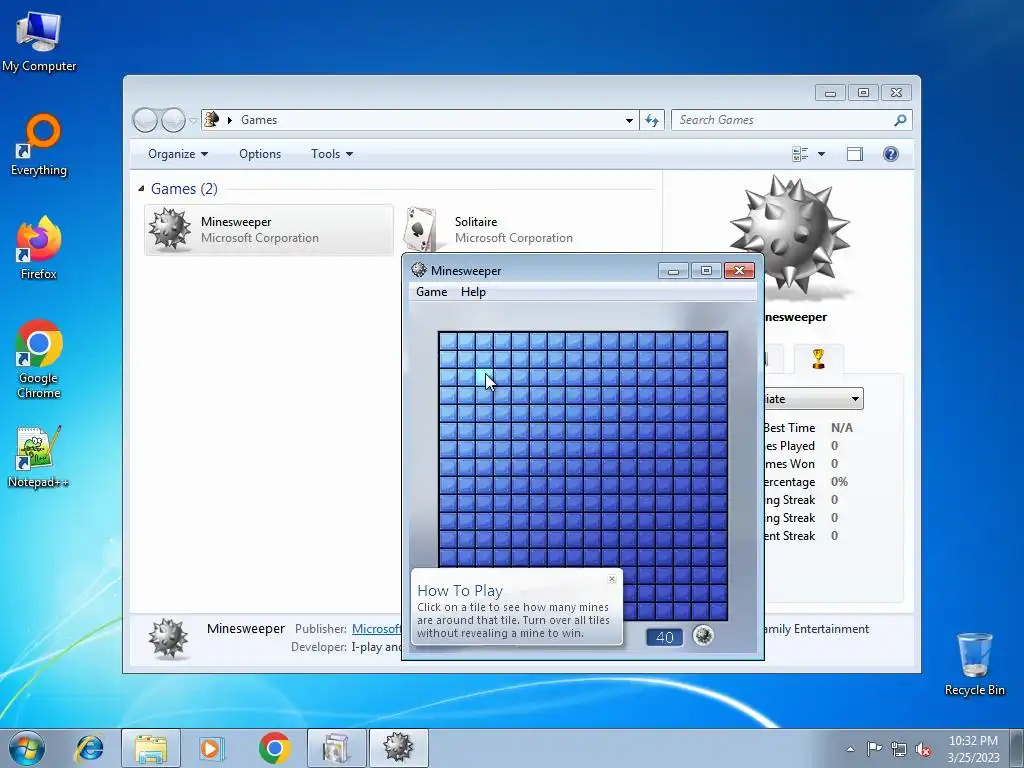Collapse the Games (2) group
This screenshot has height=768, width=1024.
point(141,189)
